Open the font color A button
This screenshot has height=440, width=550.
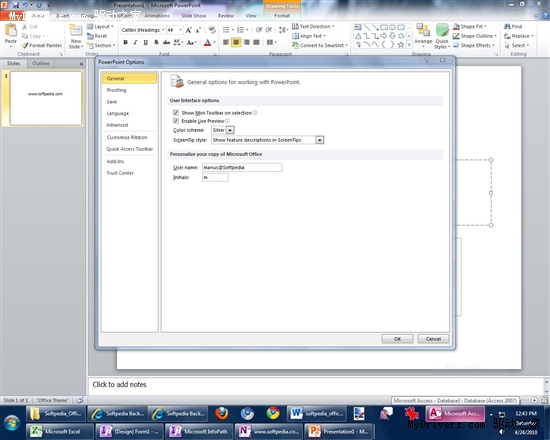[x=208, y=42]
